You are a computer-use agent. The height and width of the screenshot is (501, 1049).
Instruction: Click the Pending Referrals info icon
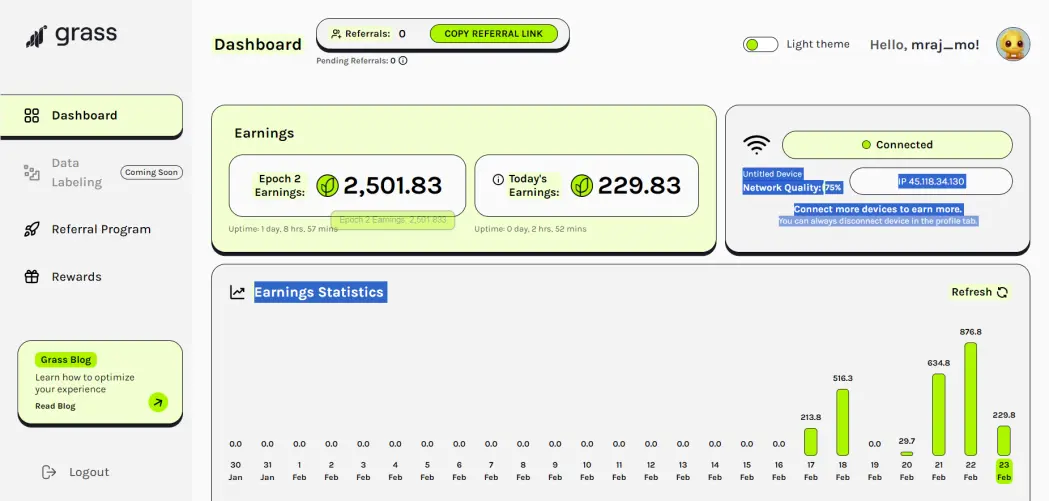click(x=403, y=60)
